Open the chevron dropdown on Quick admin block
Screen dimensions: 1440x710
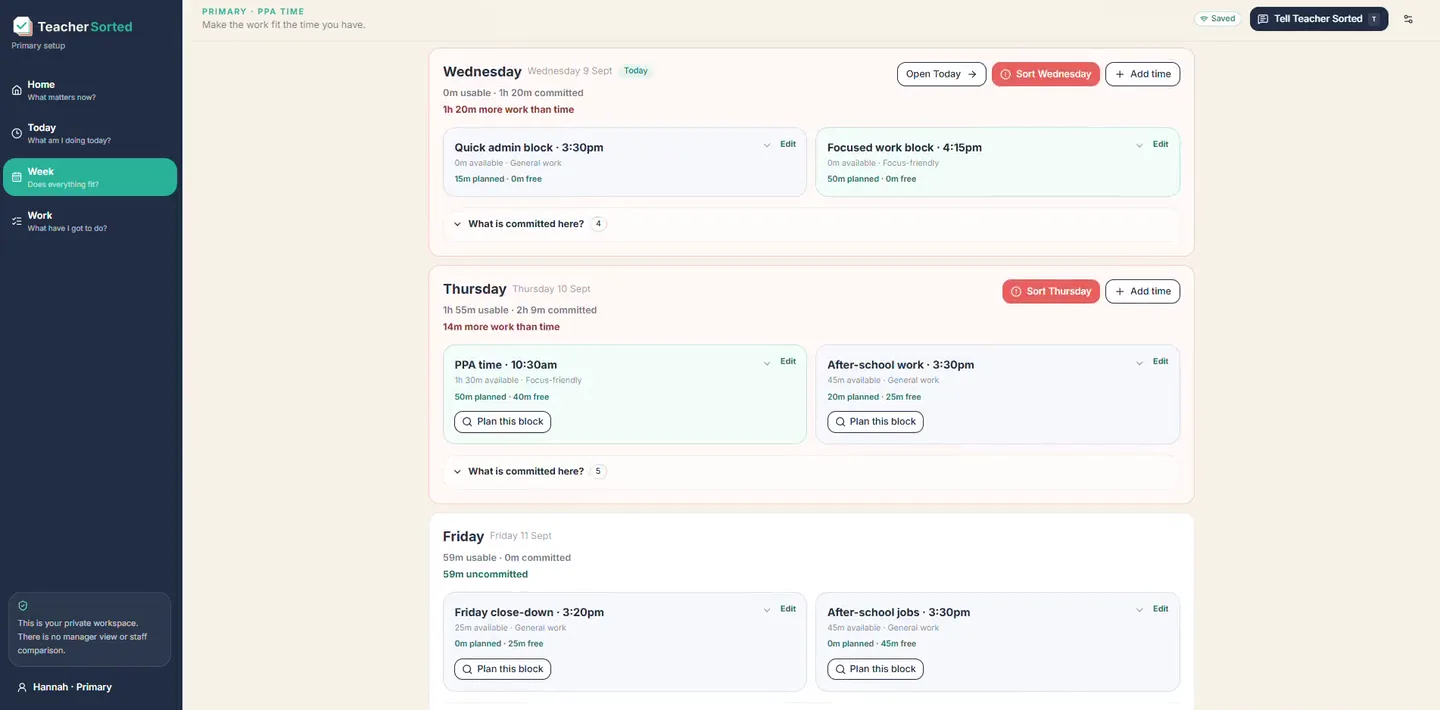(x=767, y=145)
